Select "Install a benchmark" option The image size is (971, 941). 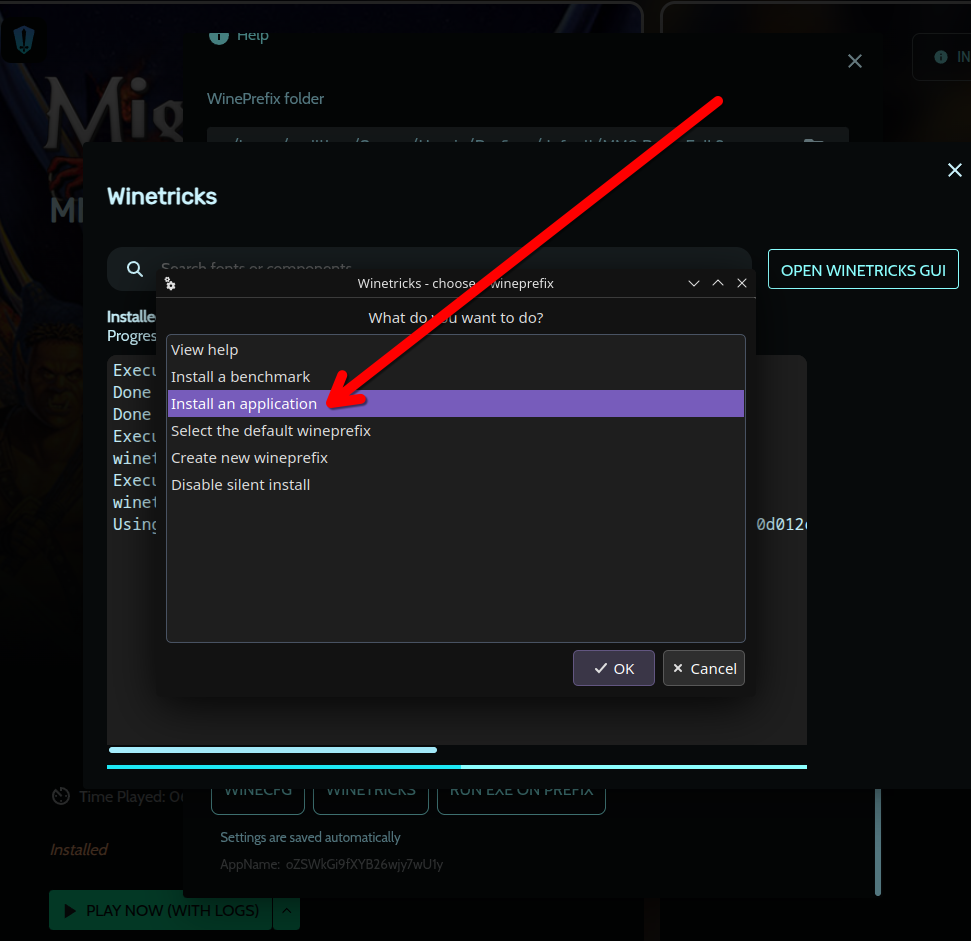455,376
